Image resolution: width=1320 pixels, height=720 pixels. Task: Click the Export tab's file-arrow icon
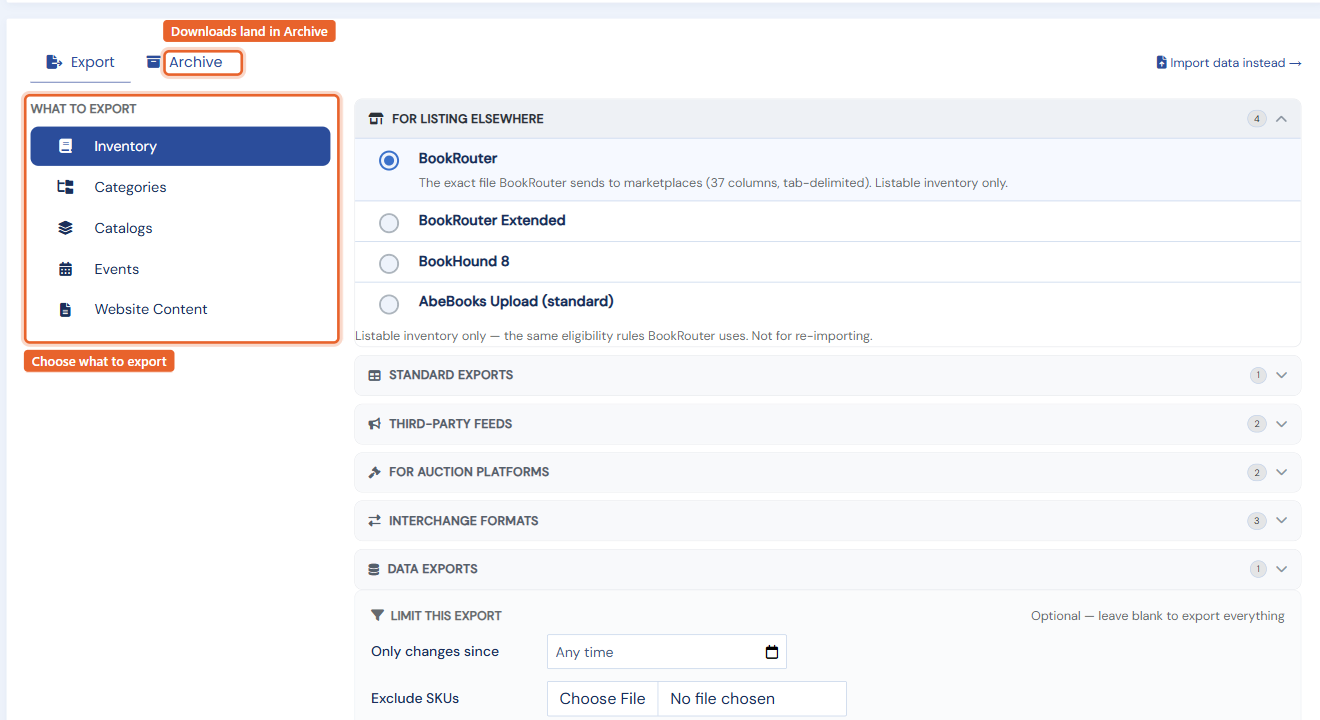pos(54,62)
